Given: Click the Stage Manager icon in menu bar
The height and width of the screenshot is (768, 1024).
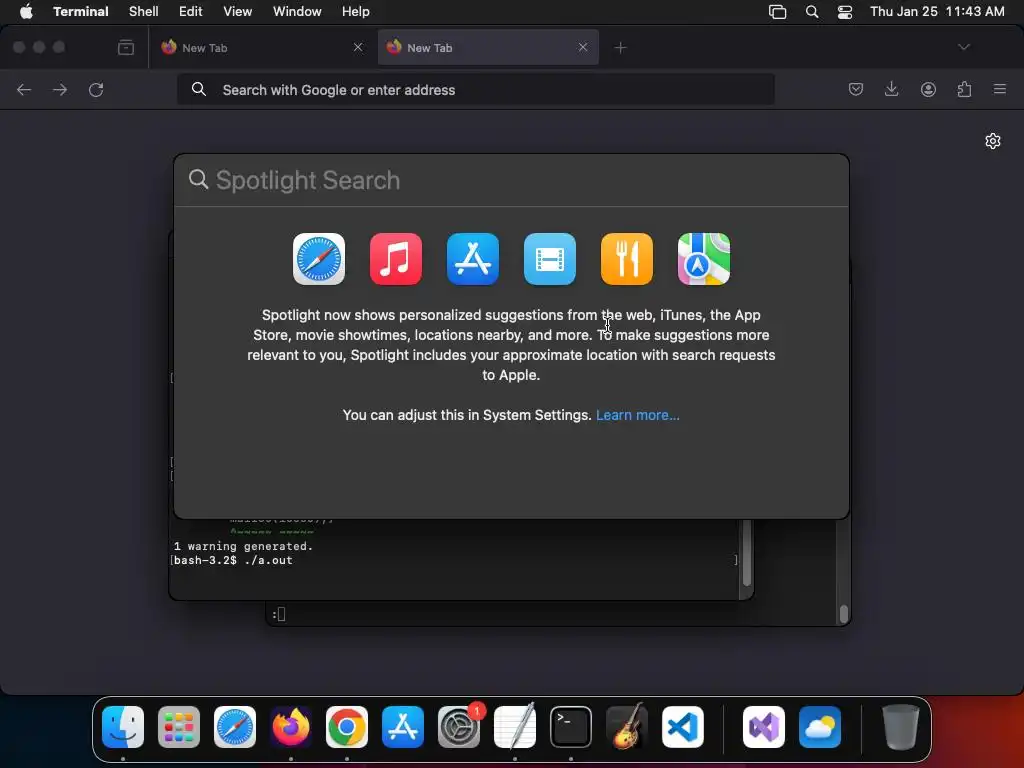Looking at the screenshot, I should [777, 12].
